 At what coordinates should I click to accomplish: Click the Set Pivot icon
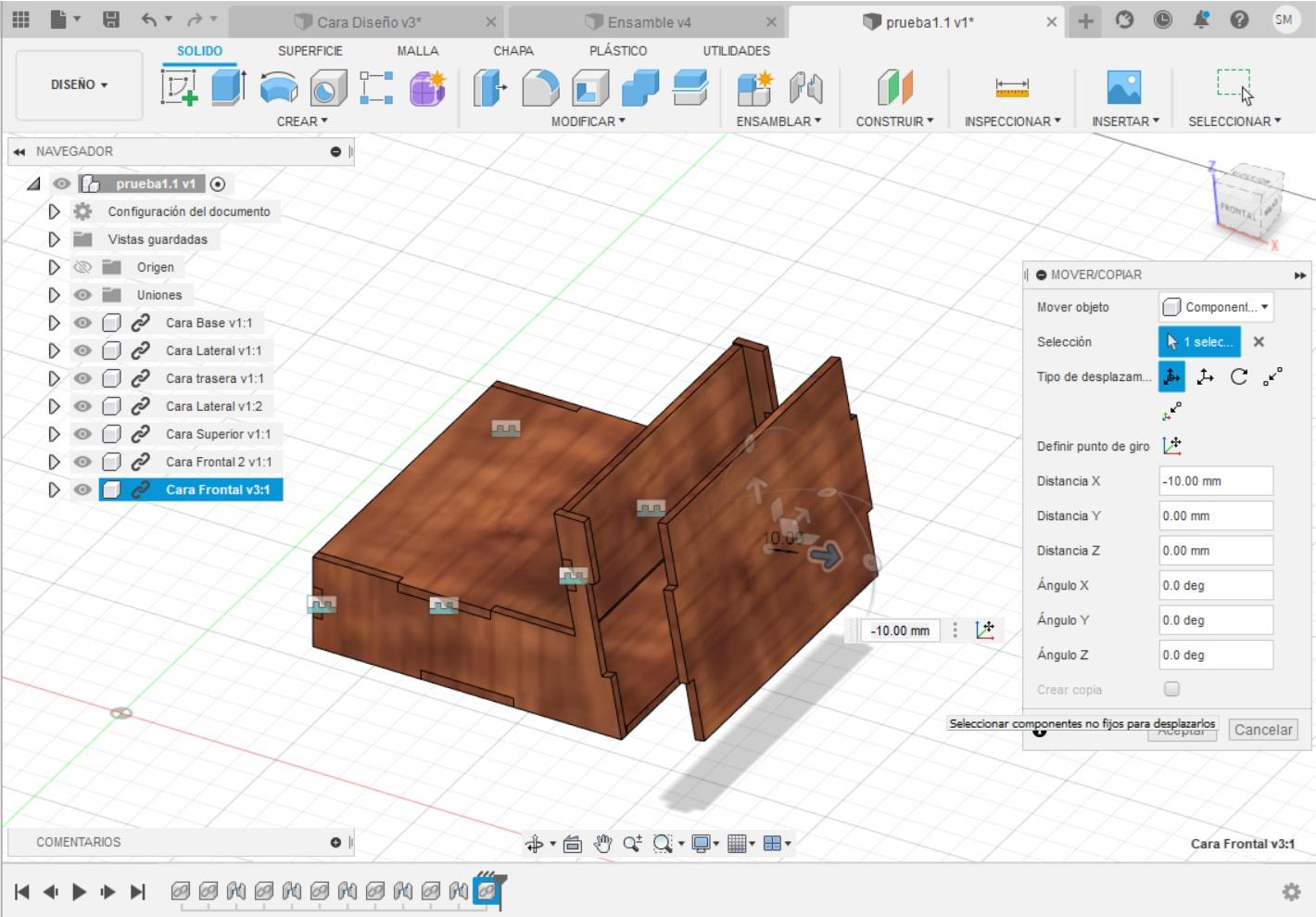pos(1172,446)
